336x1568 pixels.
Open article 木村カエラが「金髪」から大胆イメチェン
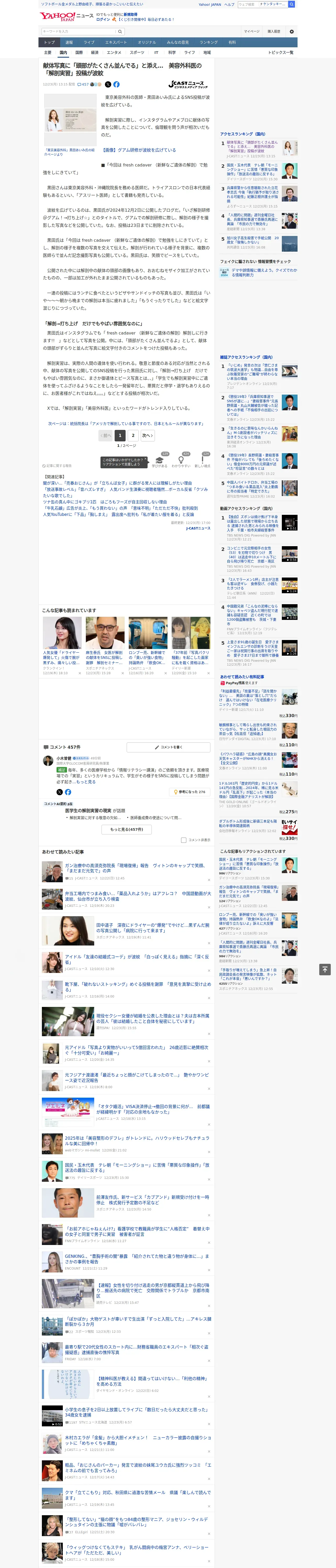(138, 1440)
